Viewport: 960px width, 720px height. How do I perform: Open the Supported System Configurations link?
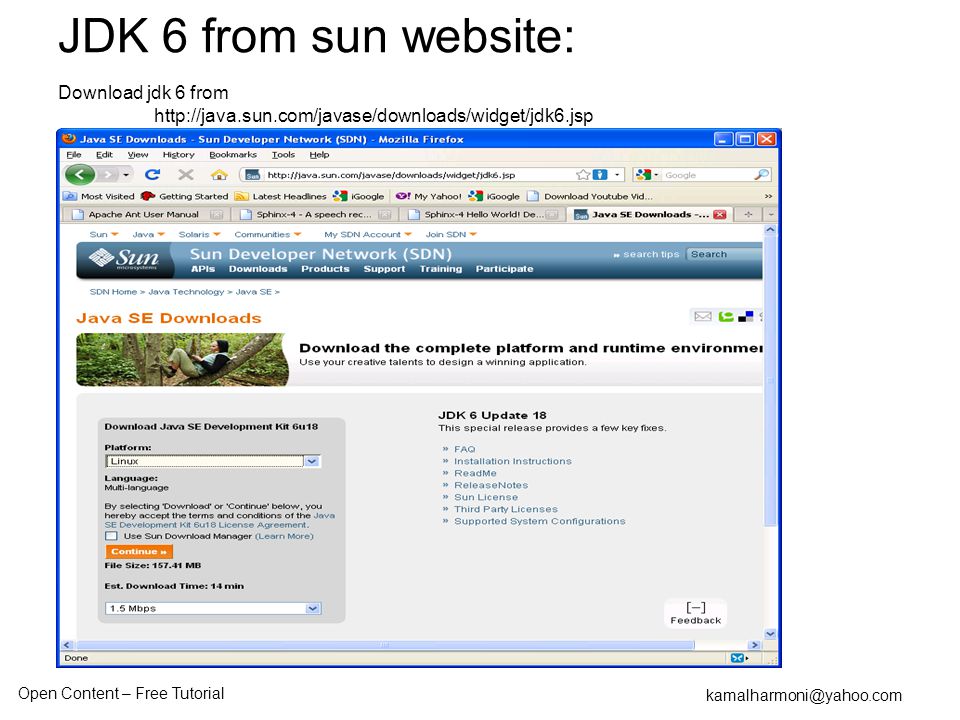tap(539, 522)
